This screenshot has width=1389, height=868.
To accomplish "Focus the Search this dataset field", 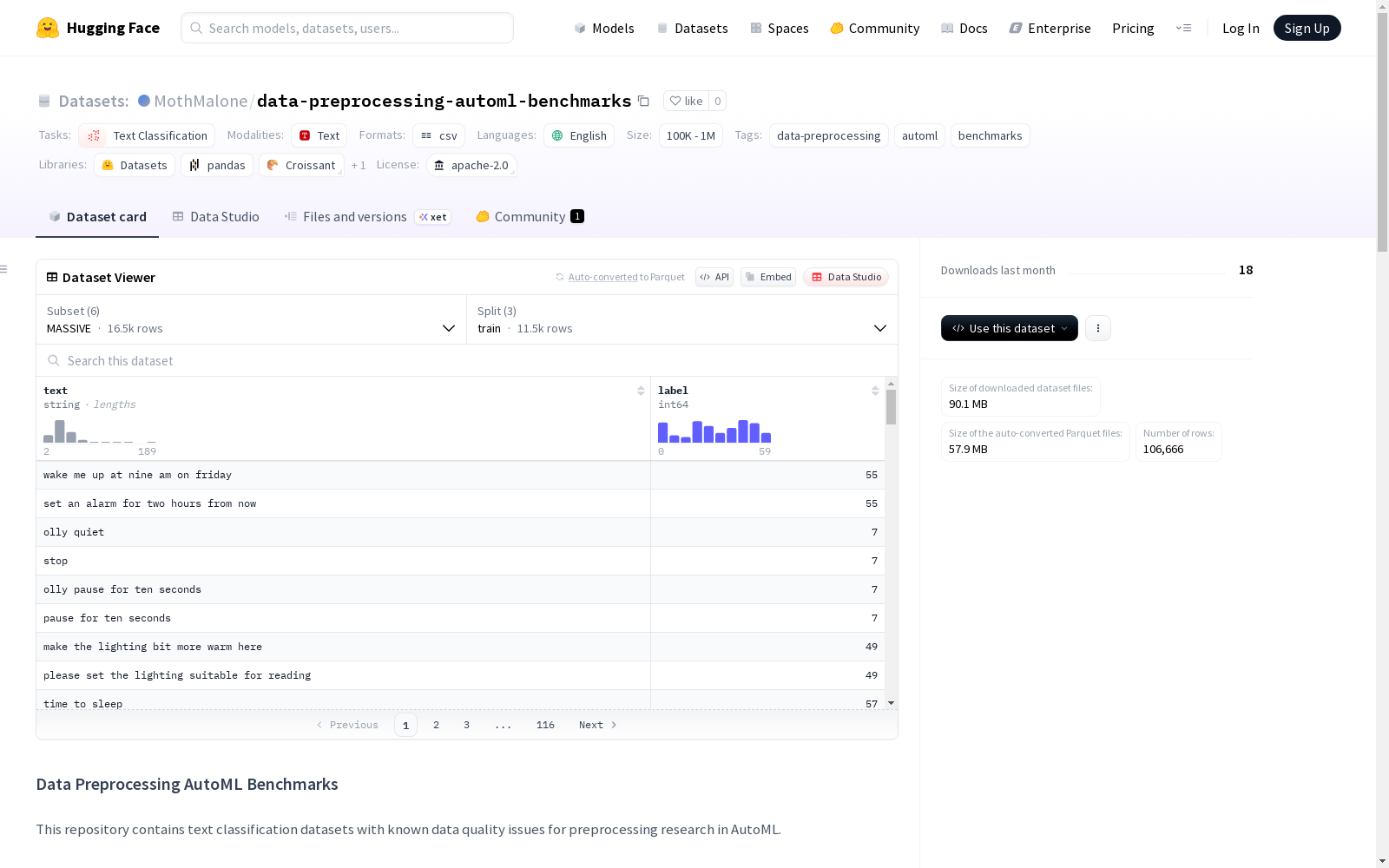I will pyautogui.click(x=467, y=360).
